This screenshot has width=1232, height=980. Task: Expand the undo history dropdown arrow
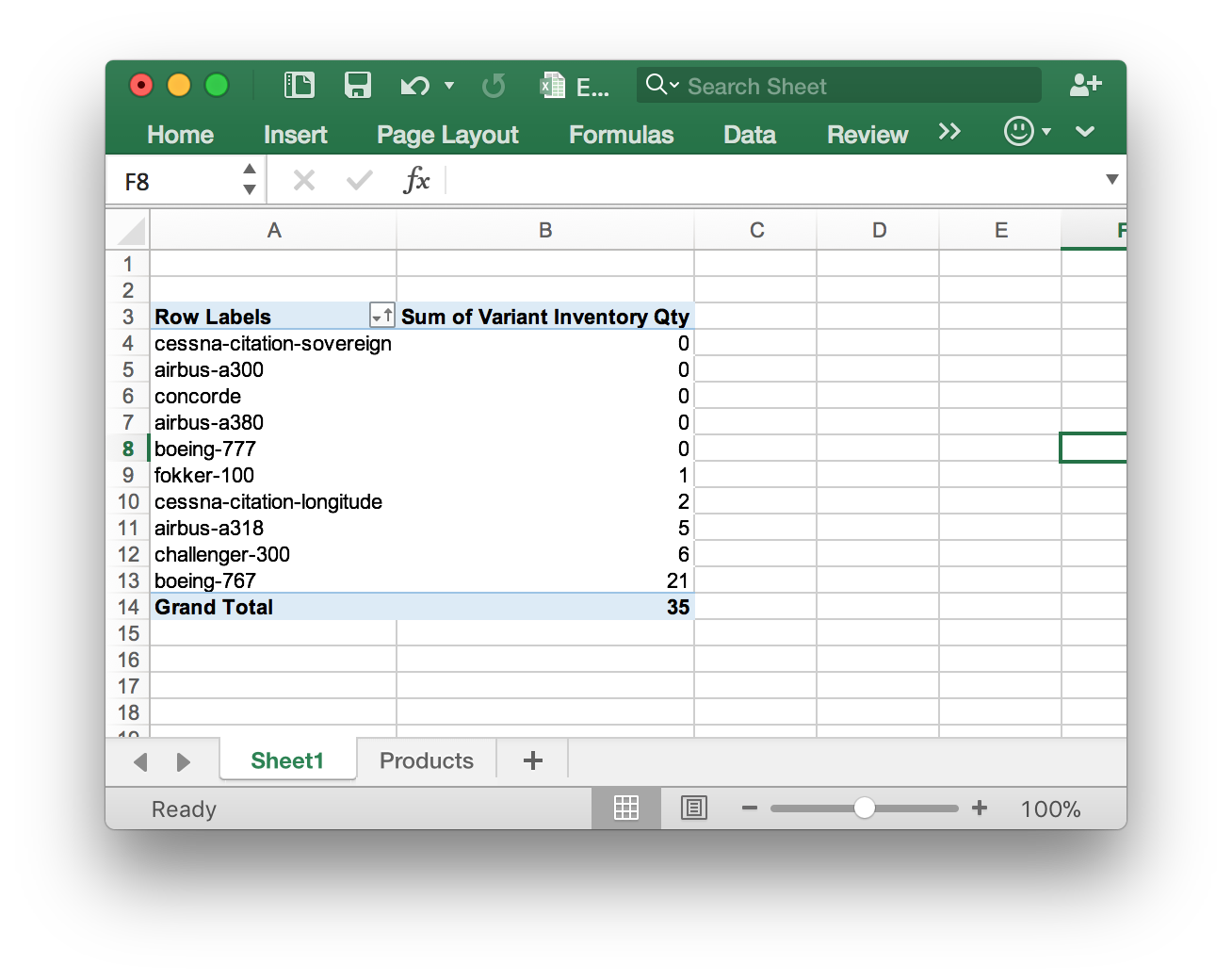tap(449, 87)
